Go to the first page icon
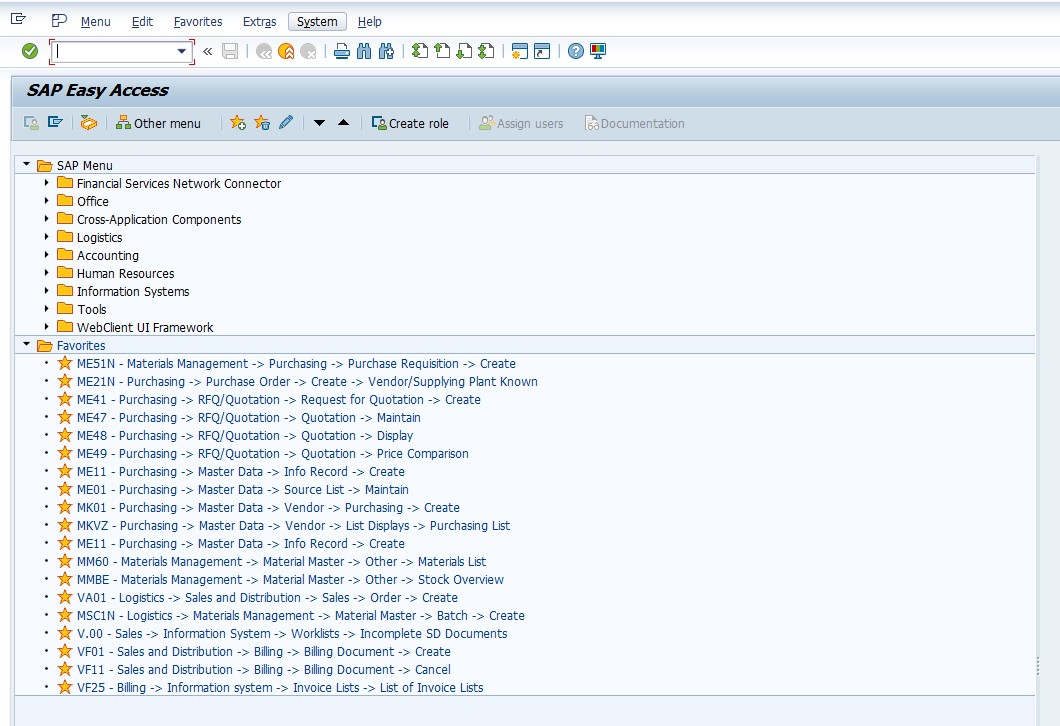This screenshot has width=1060, height=726. (x=420, y=51)
